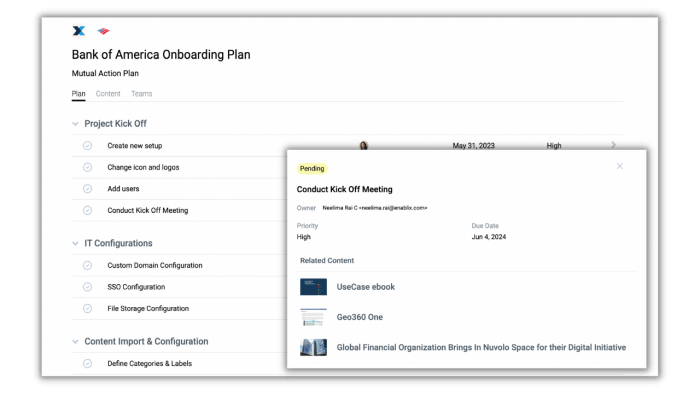Image resolution: width=700 pixels, height=394 pixels.
Task: Select the SSO Configuration task
Action: pyautogui.click(x=136, y=287)
